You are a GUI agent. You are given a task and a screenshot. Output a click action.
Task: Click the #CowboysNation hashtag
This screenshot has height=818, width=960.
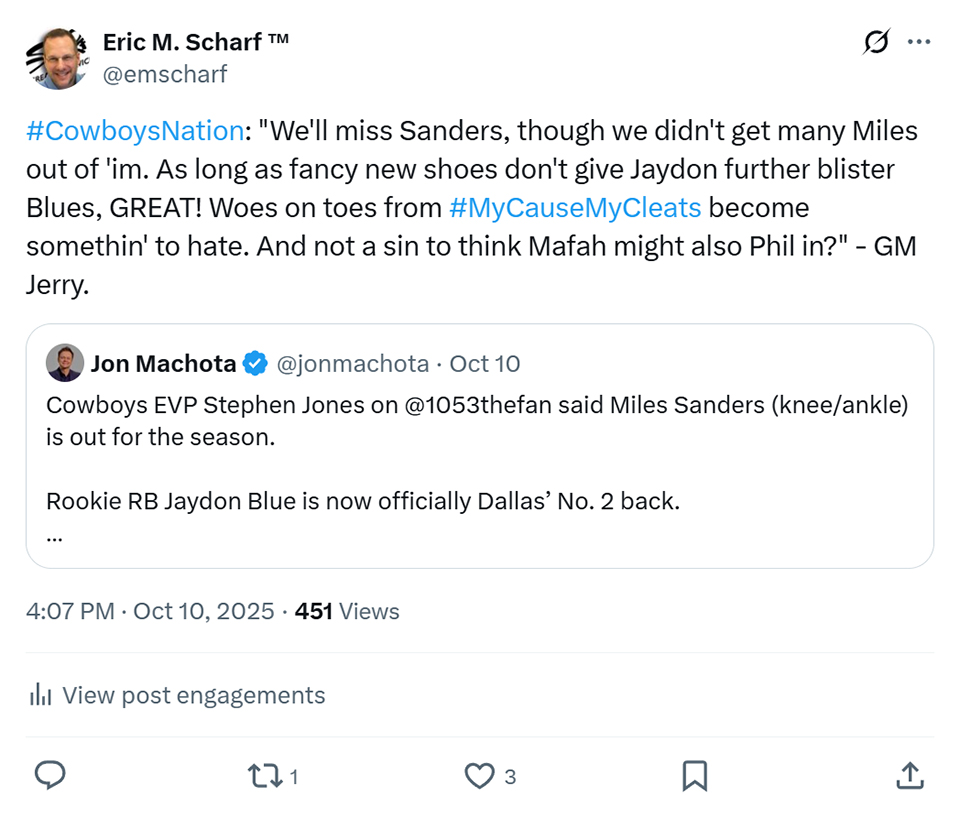[135, 131]
